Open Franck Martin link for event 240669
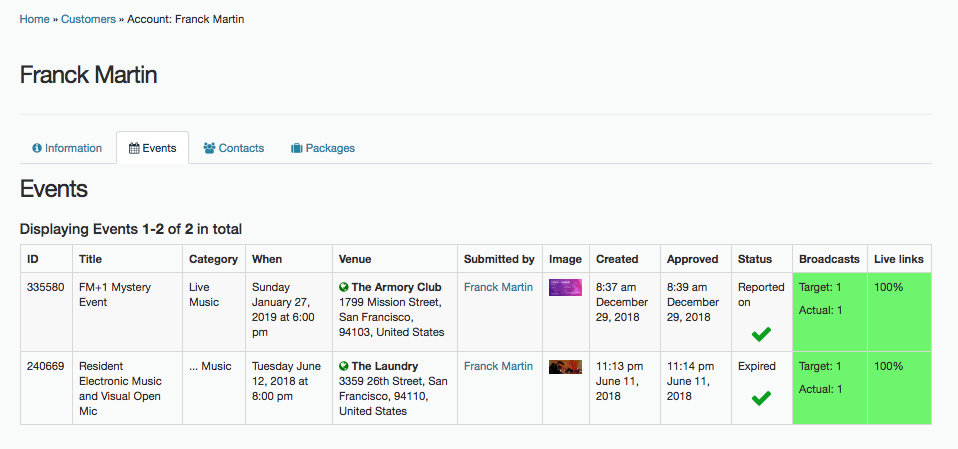 click(x=499, y=367)
